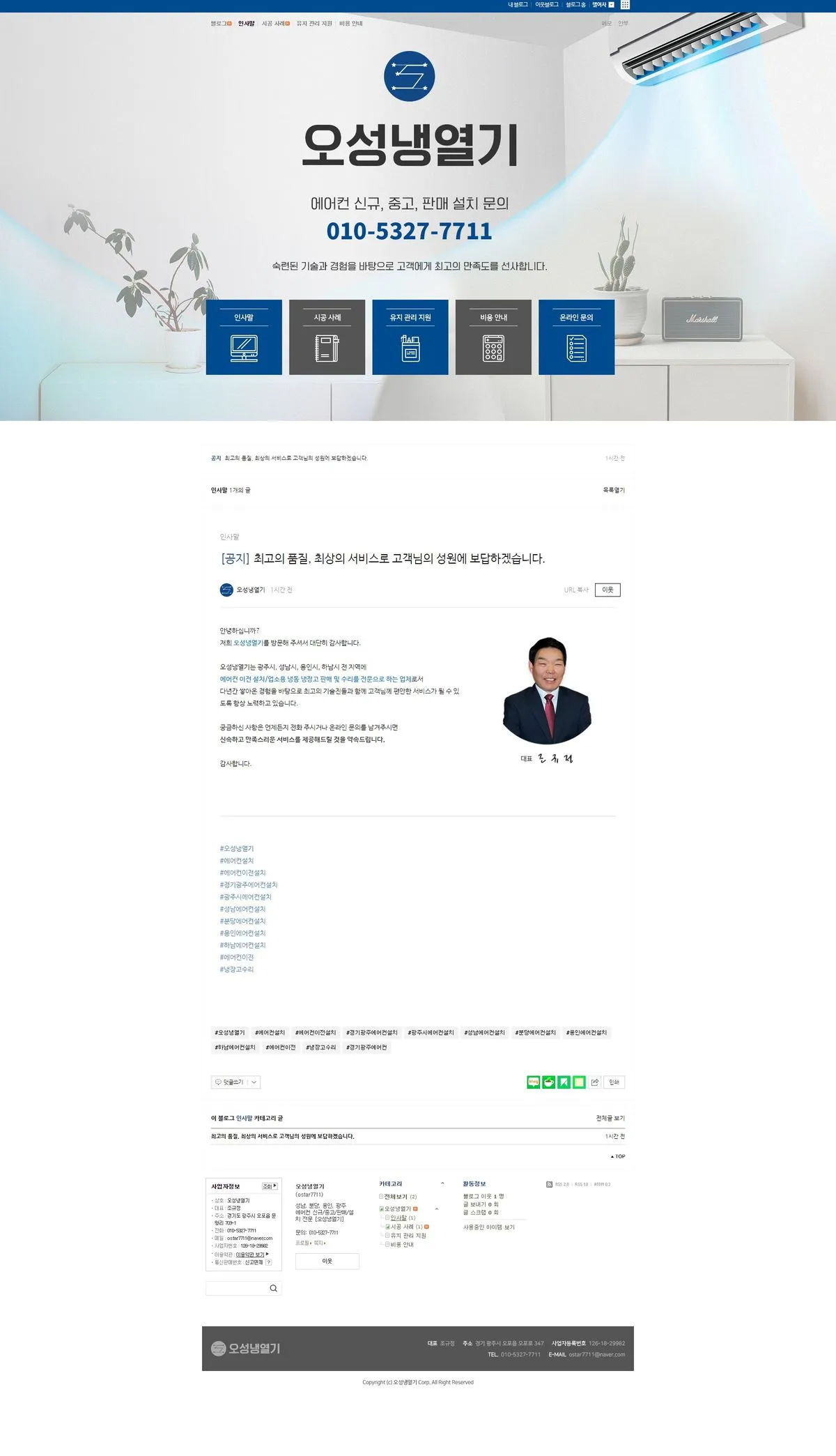Save the post with Keep bookmark icon

[x=564, y=1082]
